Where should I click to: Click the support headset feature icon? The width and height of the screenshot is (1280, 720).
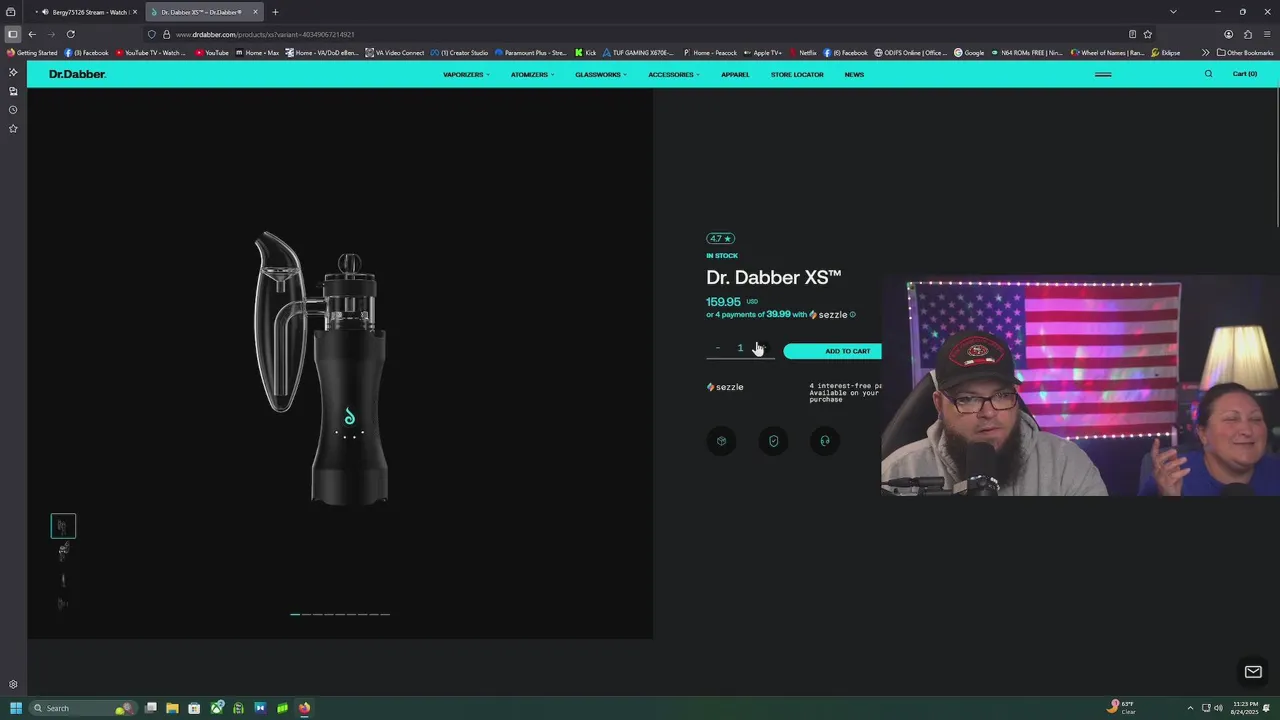pyautogui.click(x=825, y=441)
